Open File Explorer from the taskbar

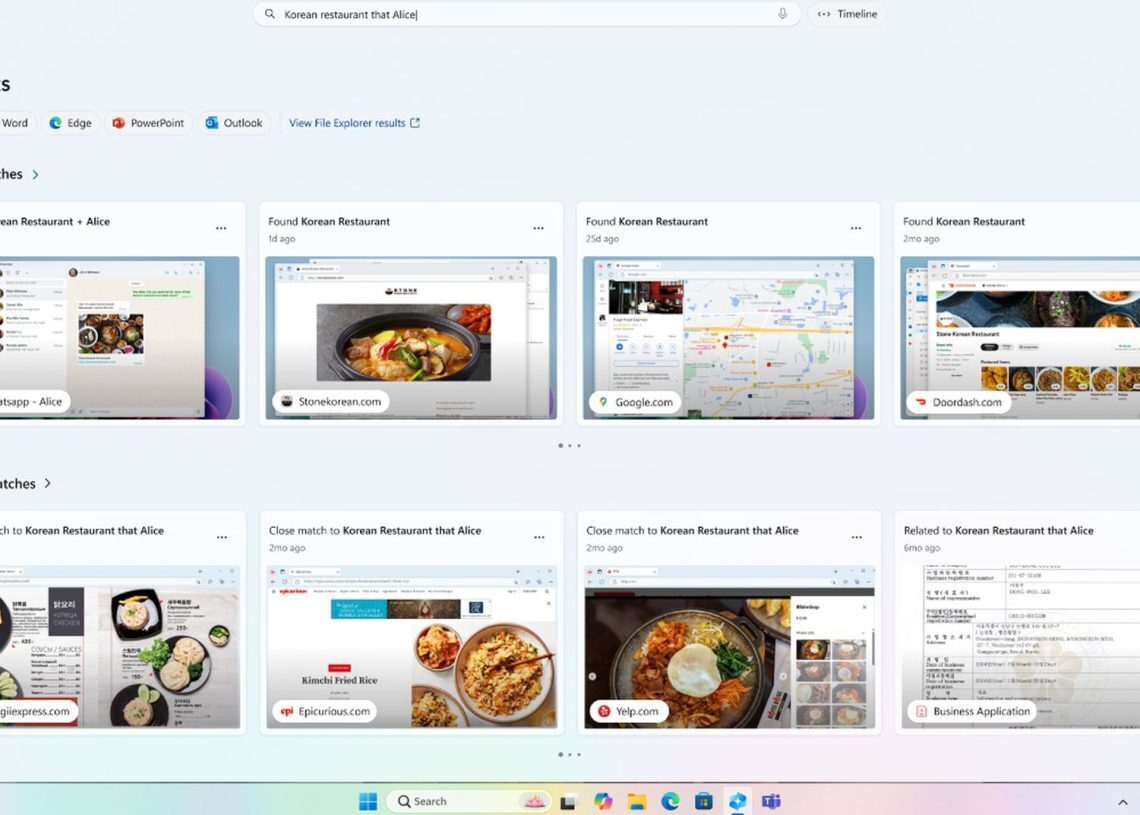(x=637, y=801)
